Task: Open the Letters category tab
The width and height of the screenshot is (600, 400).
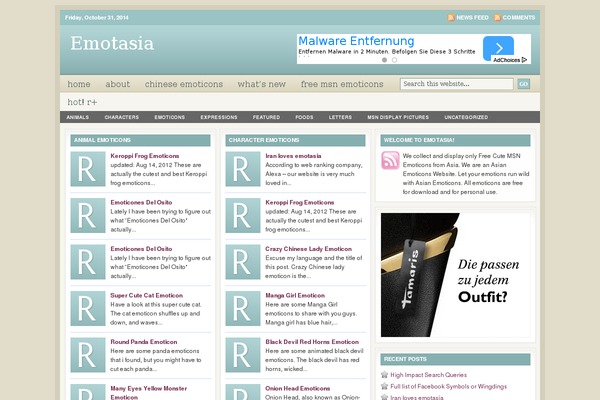Action: coord(340,117)
